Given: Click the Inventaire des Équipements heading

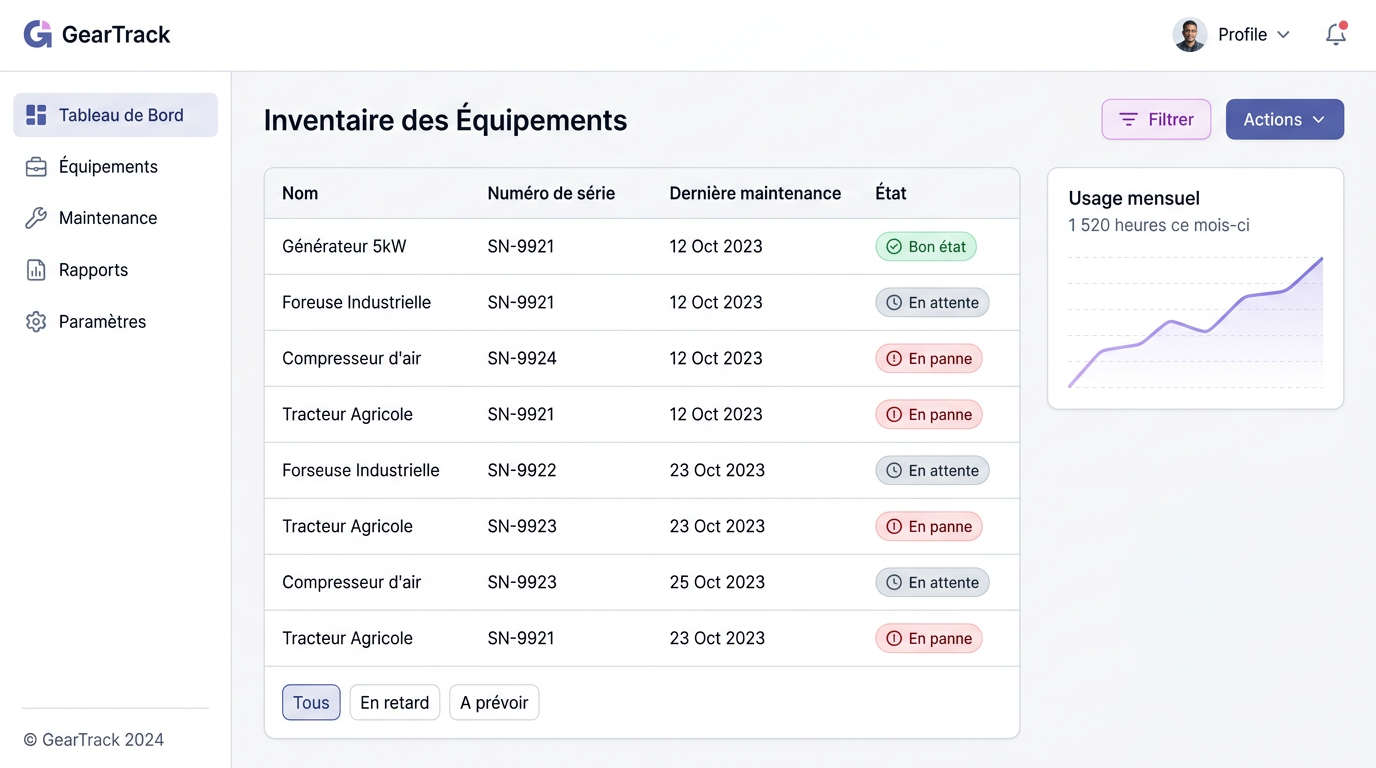Looking at the screenshot, I should (445, 120).
